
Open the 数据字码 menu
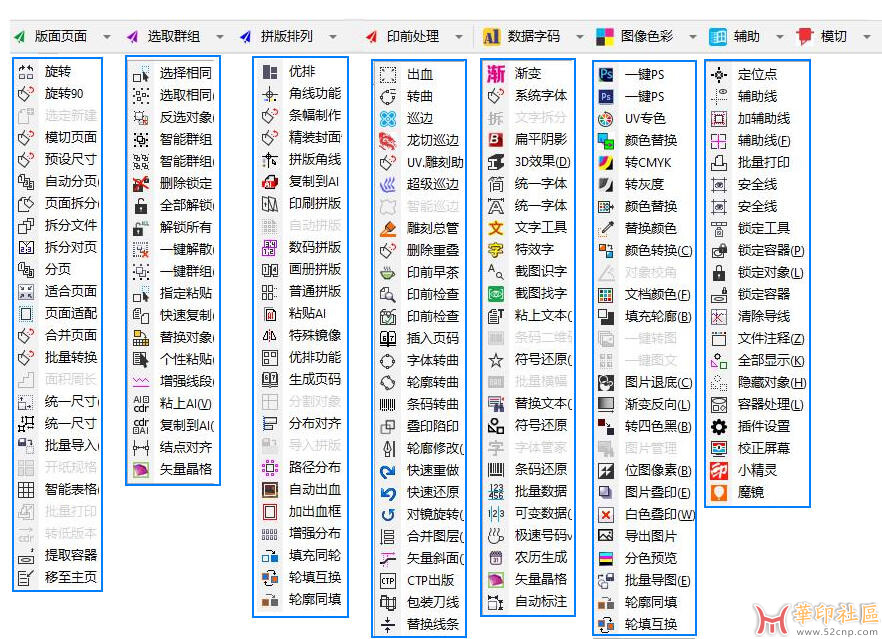pos(534,37)
